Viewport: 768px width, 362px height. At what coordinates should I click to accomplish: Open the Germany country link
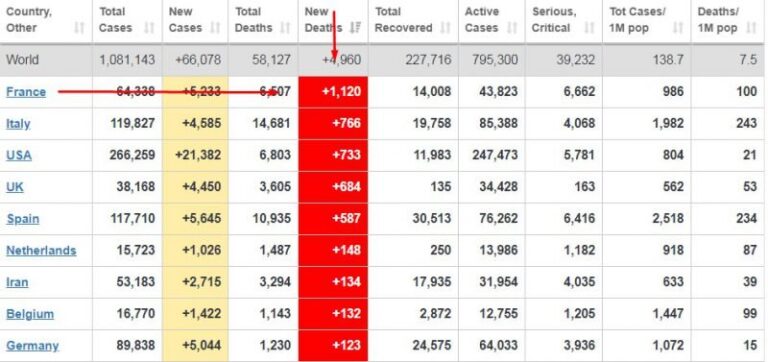click(x=32, y=346)
